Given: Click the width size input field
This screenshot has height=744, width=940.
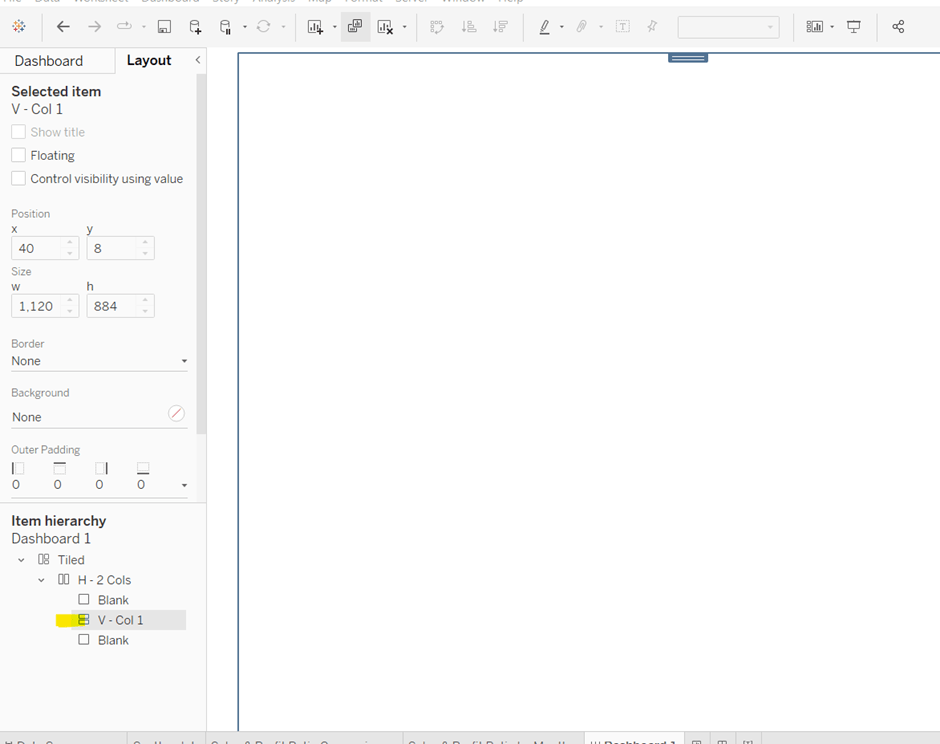Looking at the screenshot, I should (38, 306).
